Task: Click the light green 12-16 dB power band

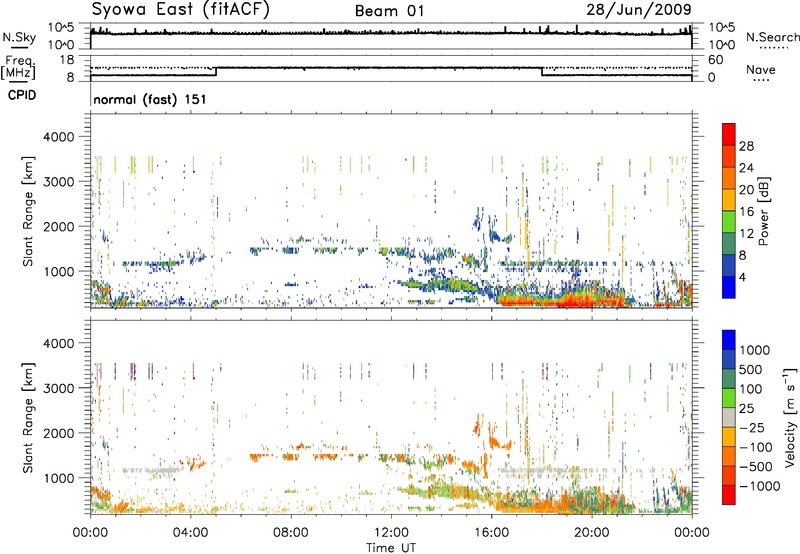Action: [729, 221]
